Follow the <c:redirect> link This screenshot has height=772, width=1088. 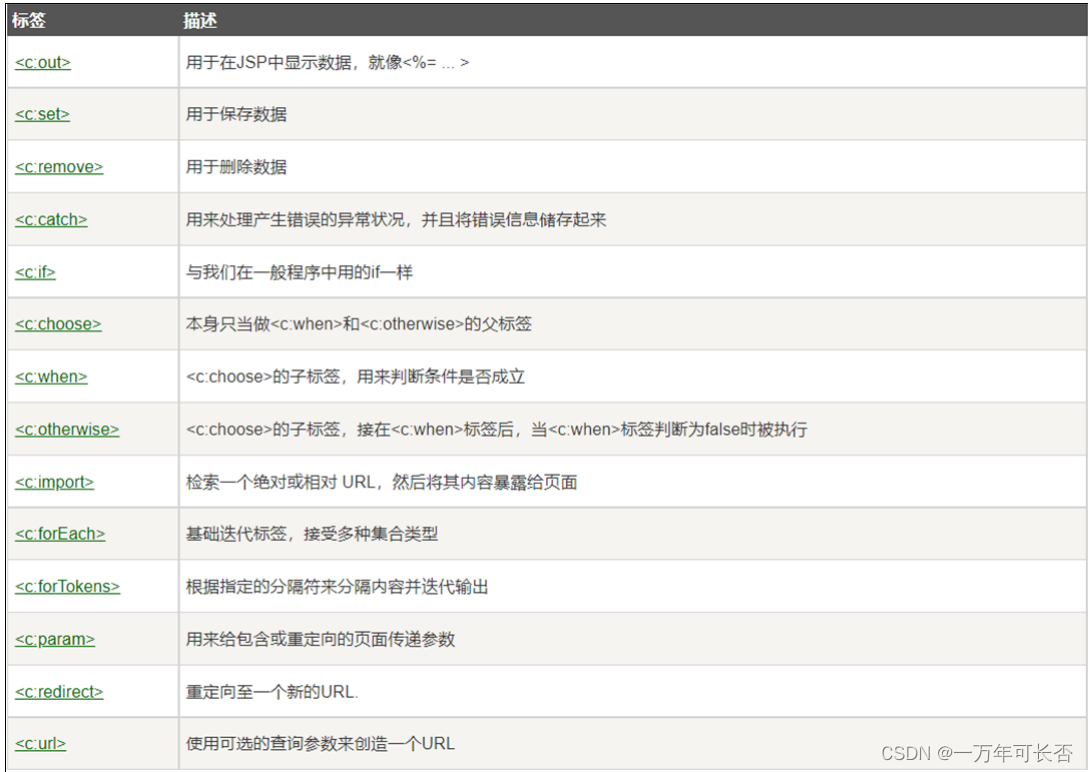pyautogui.click(x=59, y=692)
